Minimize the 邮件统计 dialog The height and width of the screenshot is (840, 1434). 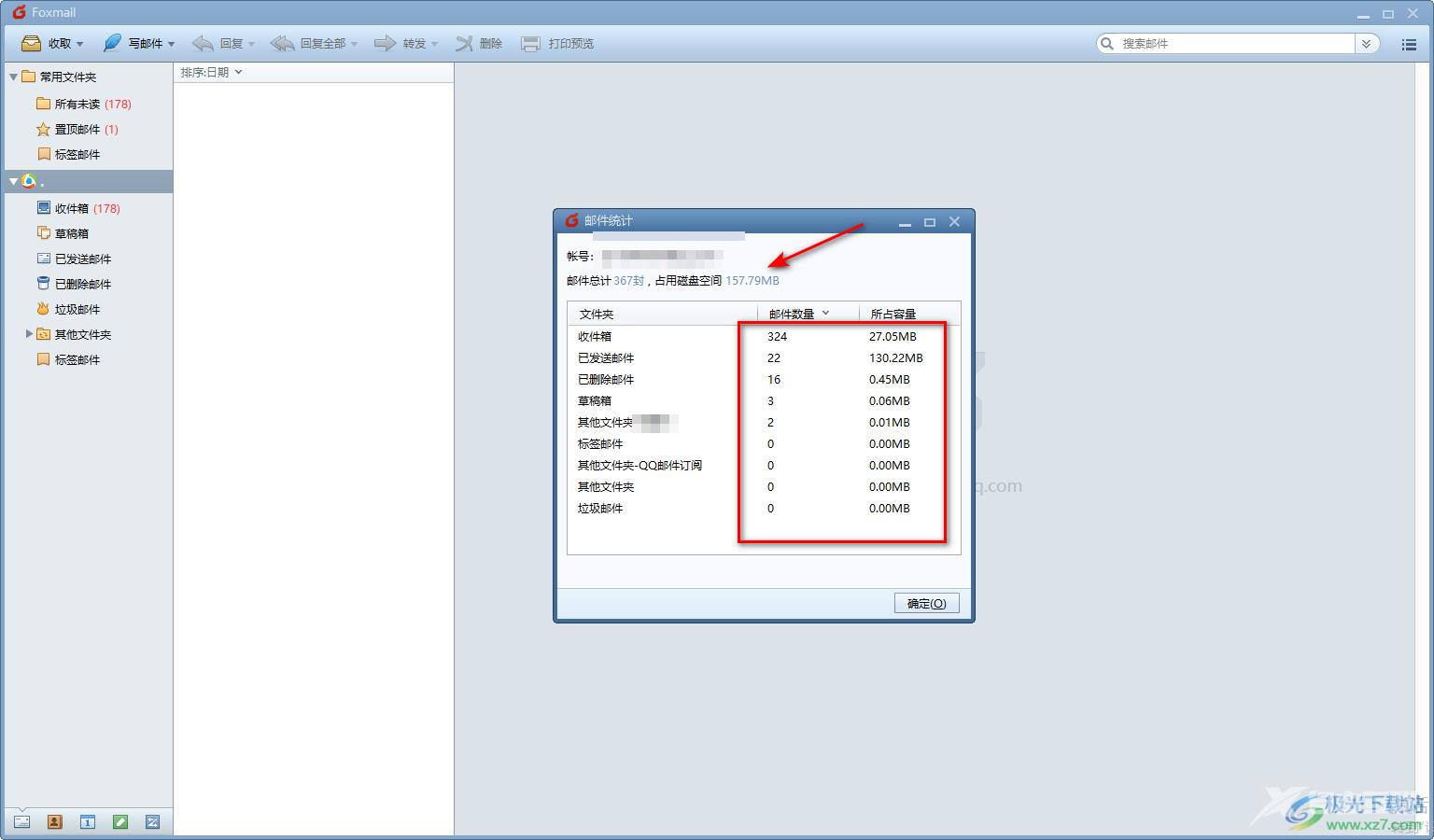click(905, 224)
